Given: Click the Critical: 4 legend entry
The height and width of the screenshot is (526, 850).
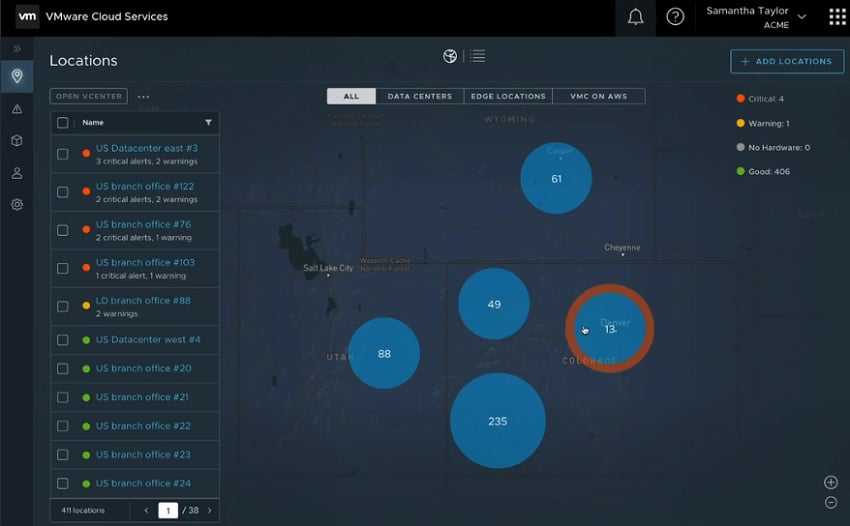Looking at the screenshot, I should coord(760,99).
